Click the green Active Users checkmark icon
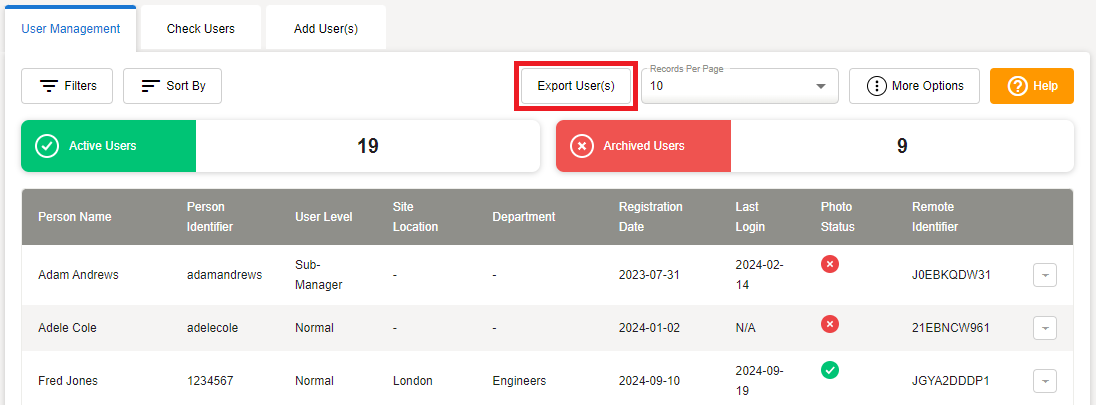 (46, 146)
